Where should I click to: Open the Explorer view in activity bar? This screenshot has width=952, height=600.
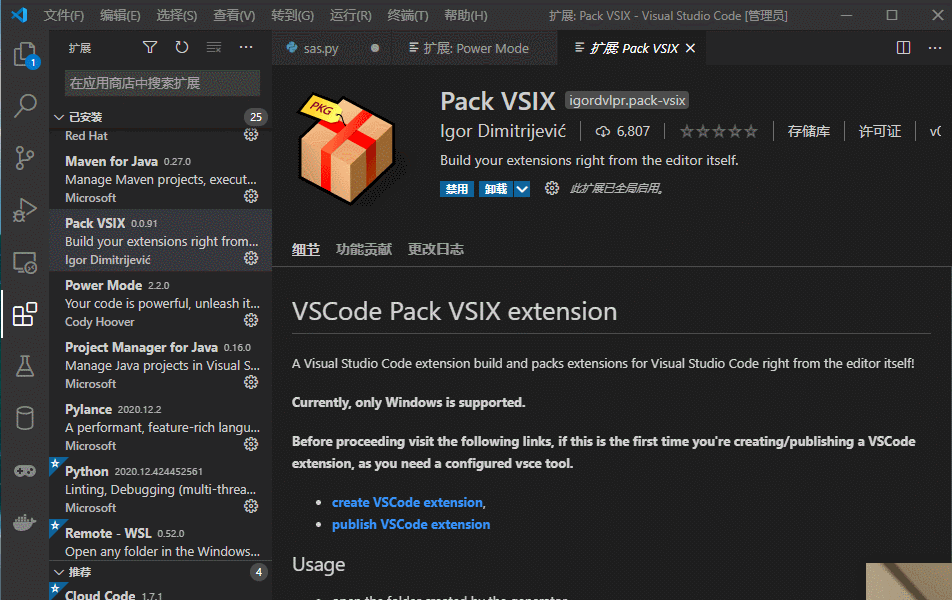(25, 54)
